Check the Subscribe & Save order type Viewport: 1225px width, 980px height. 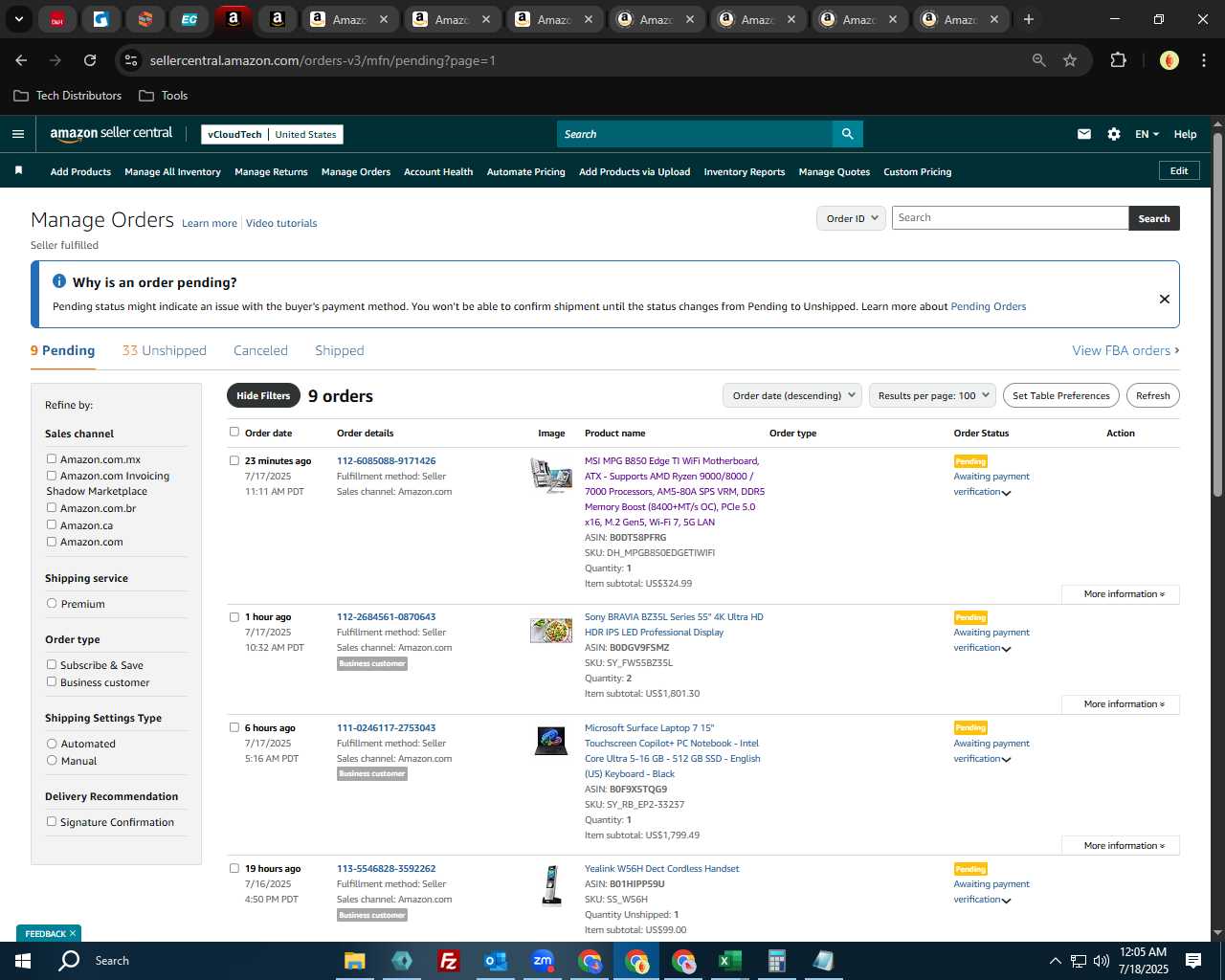point(52,664)
